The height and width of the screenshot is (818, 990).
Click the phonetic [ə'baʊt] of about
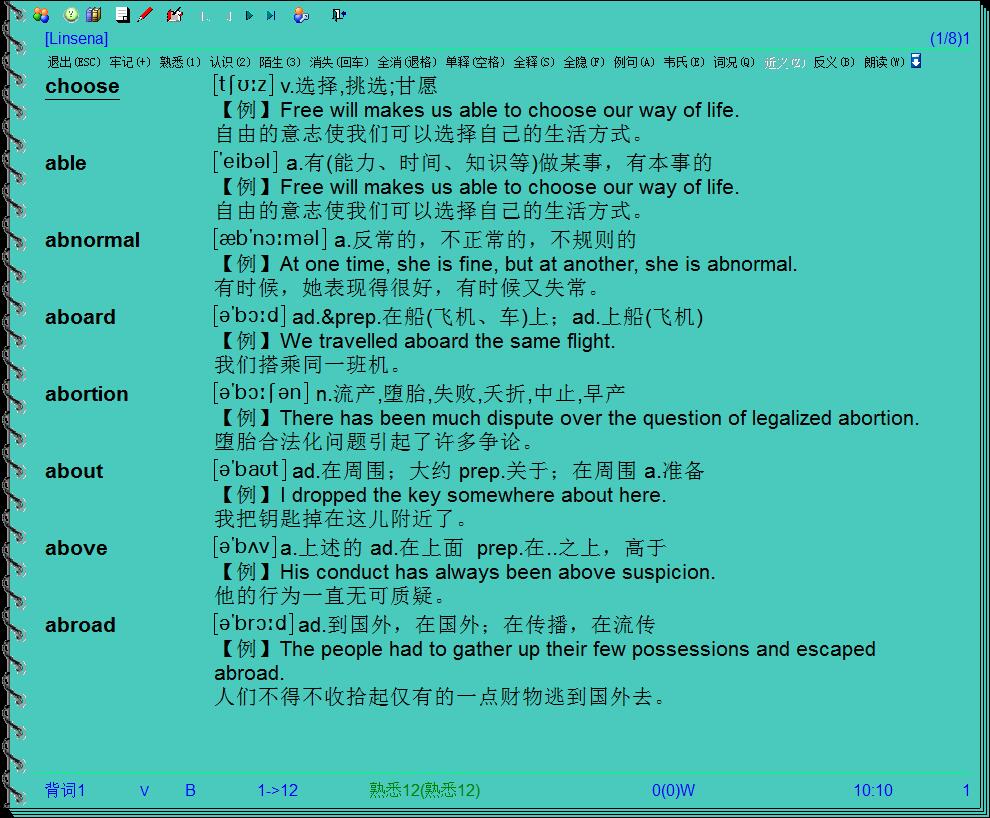point(250,470)
